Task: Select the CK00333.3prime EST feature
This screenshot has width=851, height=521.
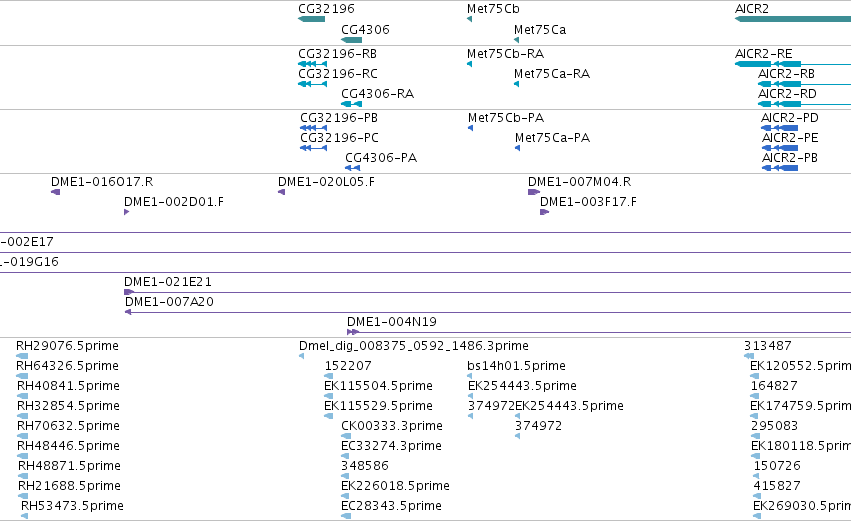Action: 346,436
